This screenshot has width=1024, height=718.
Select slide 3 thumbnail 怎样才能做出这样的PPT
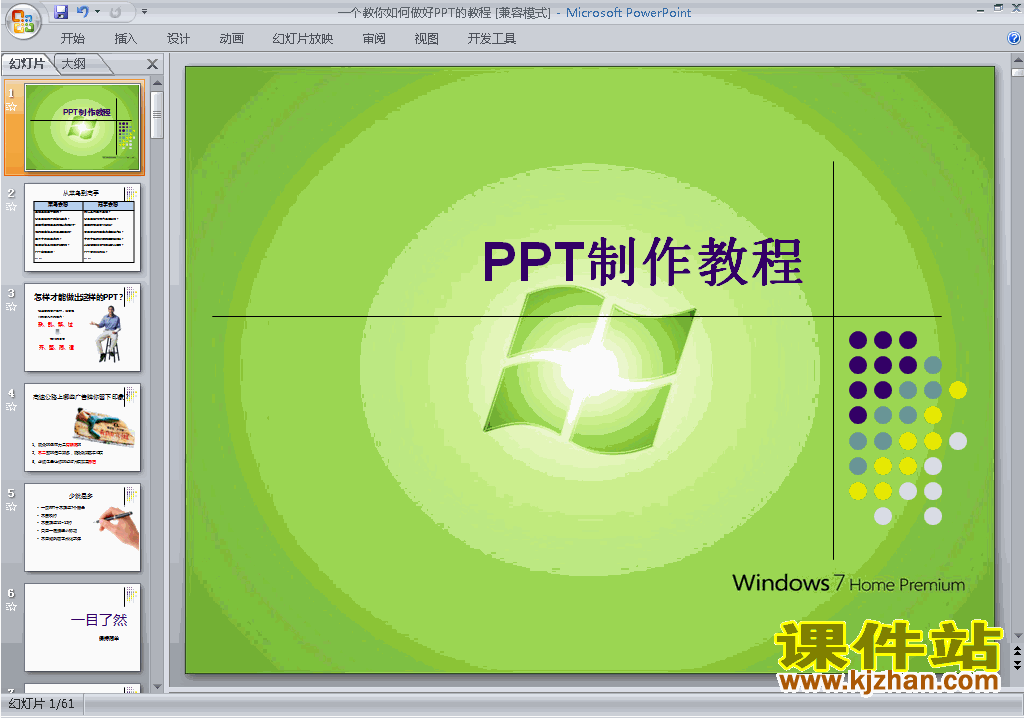click(x=82, y=327)
